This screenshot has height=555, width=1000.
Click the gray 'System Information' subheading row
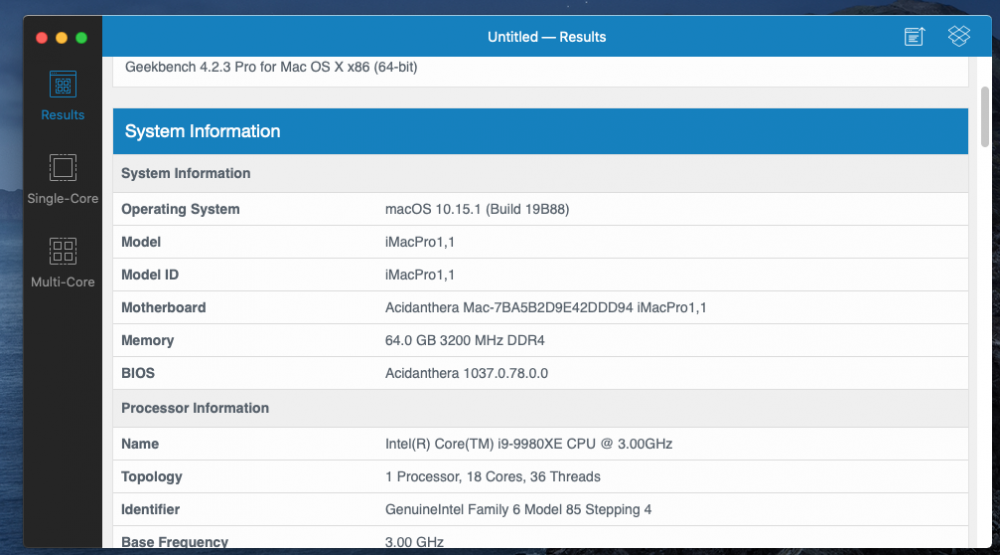(540, 174)
